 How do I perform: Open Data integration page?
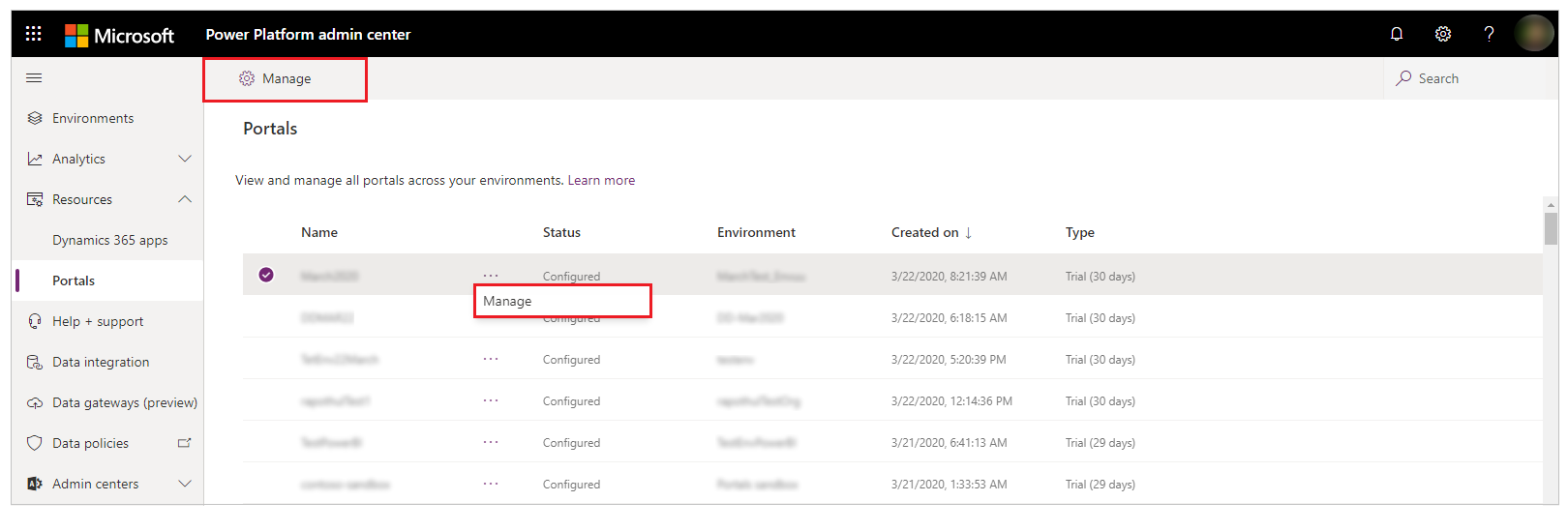click(x=101, y=362)
